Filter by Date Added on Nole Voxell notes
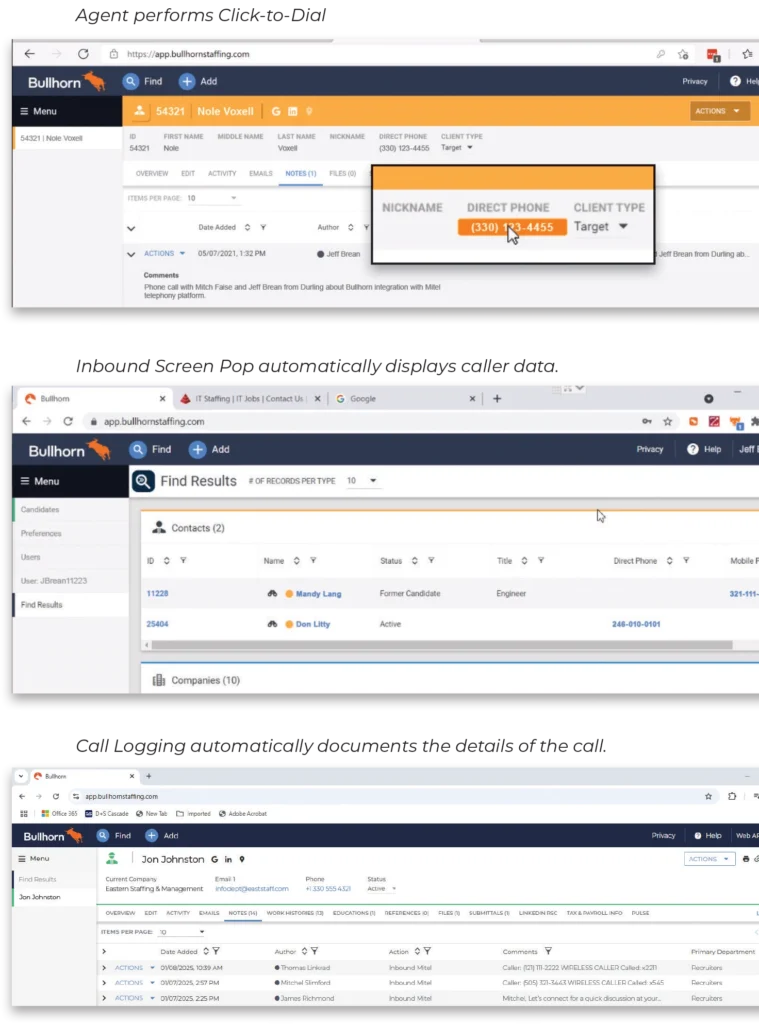 pyautogui.click(x=263, y=227)
